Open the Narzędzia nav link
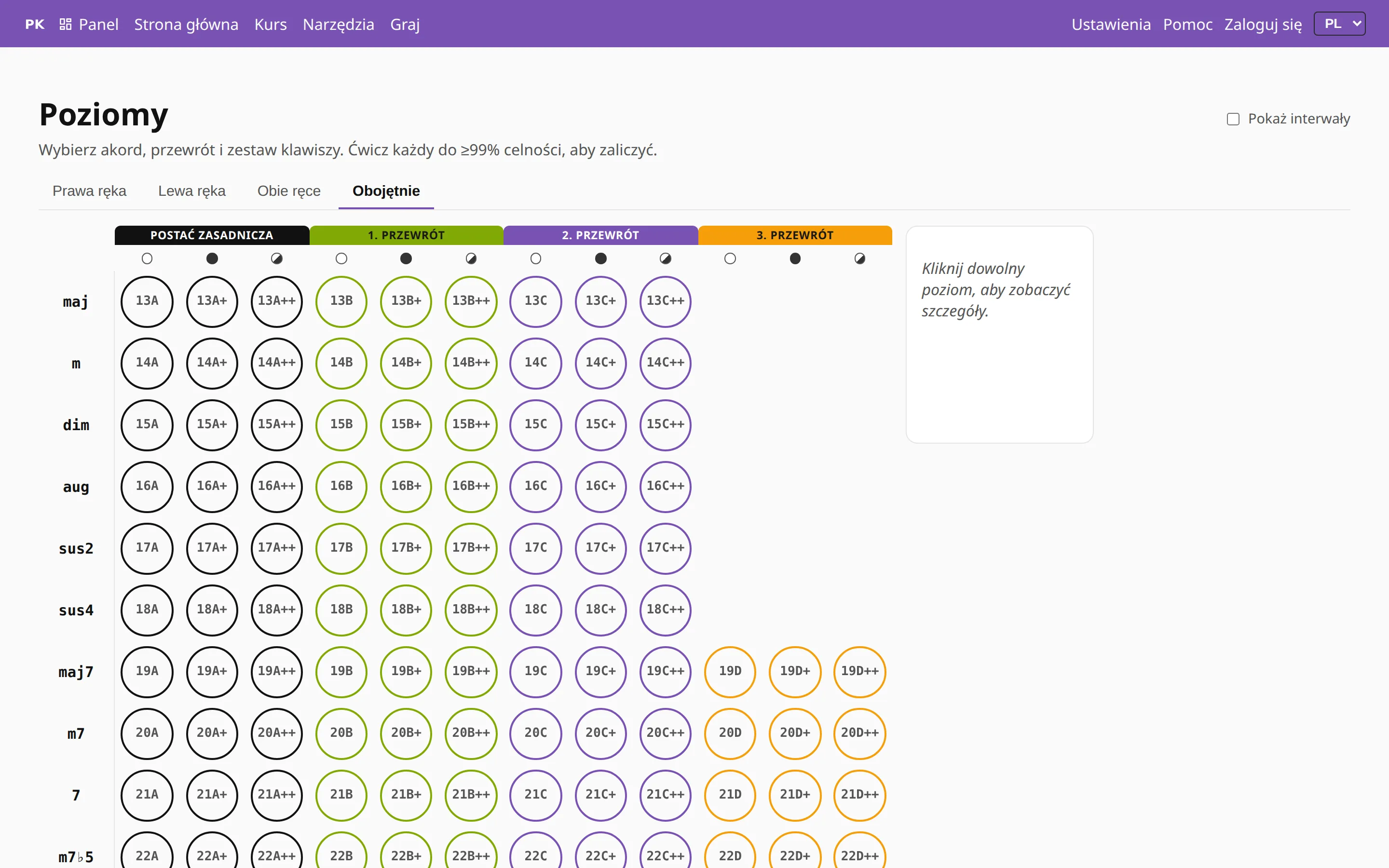 pos(339,24)
